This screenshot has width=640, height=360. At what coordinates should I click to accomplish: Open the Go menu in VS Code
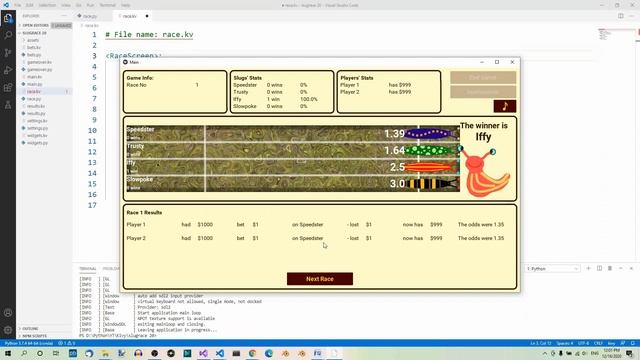(79, 5)
